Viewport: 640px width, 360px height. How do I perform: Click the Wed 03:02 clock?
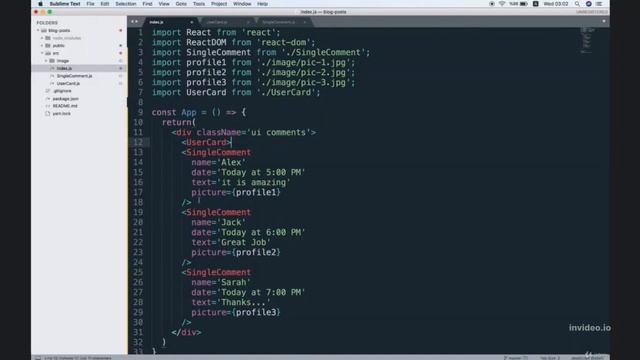coord(556,4)
